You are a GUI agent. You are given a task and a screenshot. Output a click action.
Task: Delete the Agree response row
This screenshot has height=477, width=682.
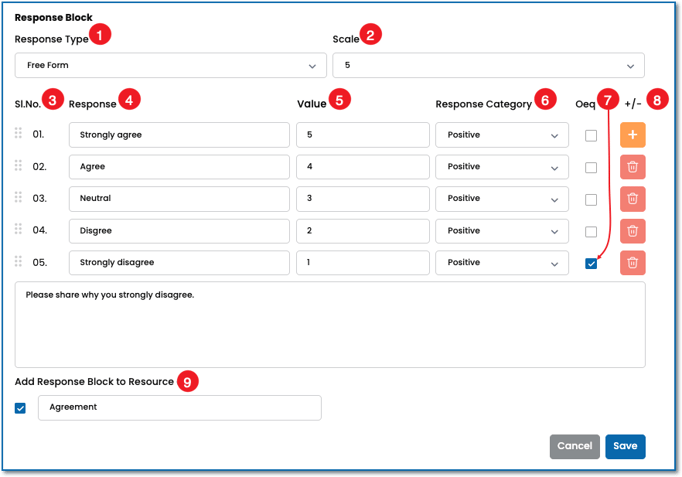pos(632,167)
